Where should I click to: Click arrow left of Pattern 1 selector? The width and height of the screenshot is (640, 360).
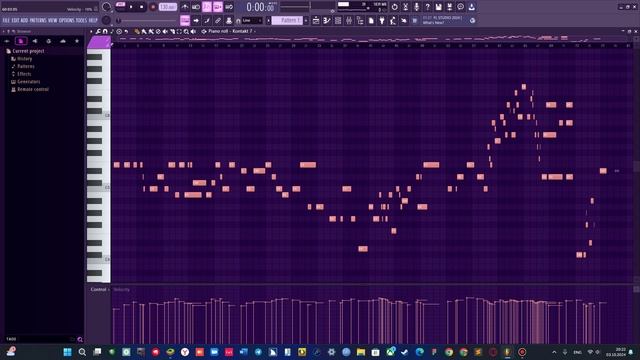click(x=269, y=20)
